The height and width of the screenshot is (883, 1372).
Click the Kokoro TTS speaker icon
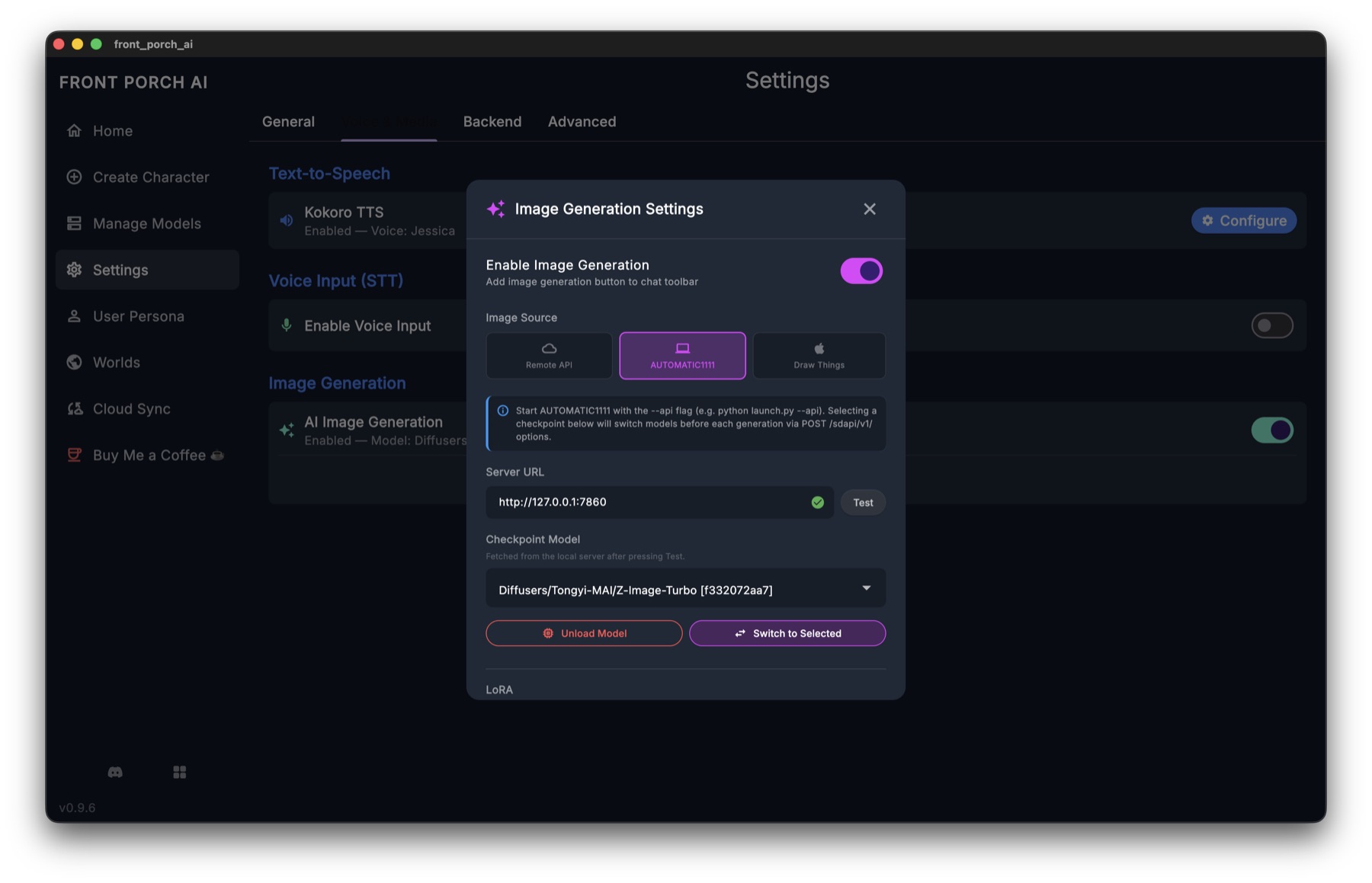click(287, 221)
